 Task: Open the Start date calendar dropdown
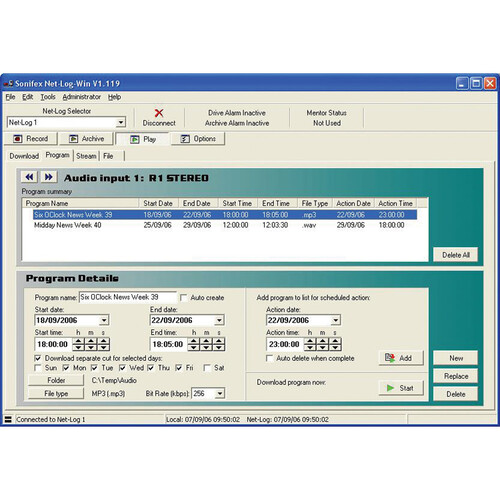[104, 320]
